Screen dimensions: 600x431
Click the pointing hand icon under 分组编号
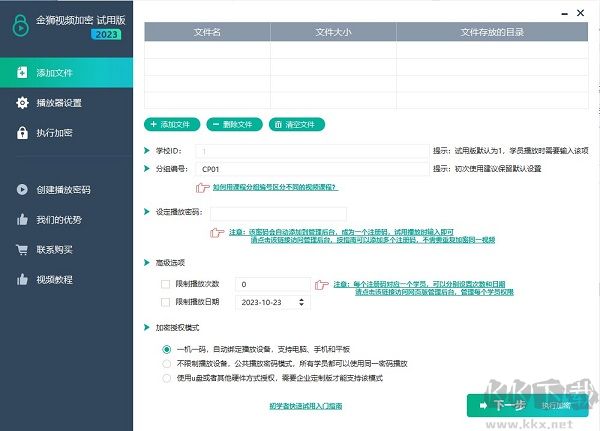(202, 188)
